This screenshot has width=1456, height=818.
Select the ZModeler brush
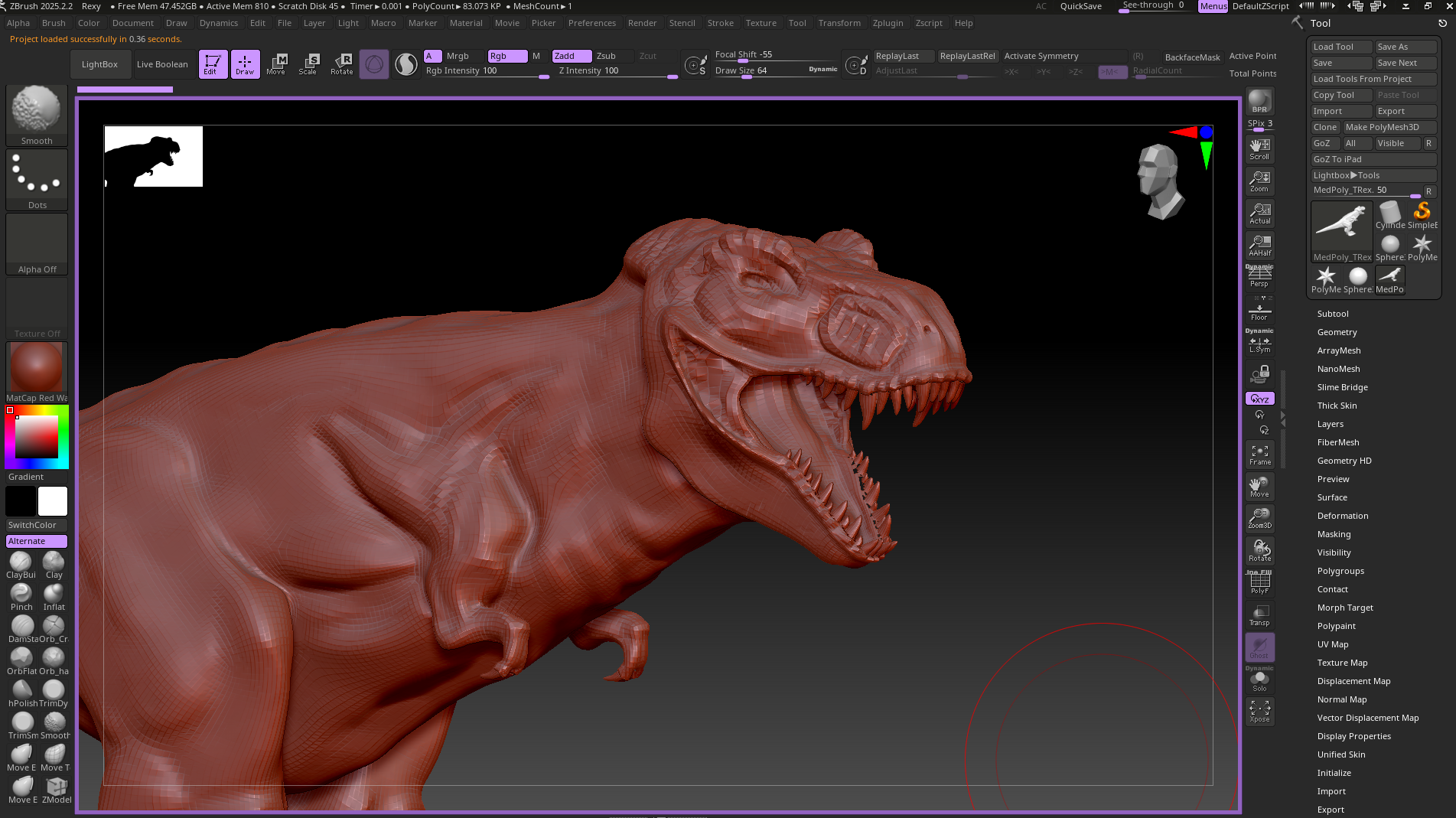55,790
